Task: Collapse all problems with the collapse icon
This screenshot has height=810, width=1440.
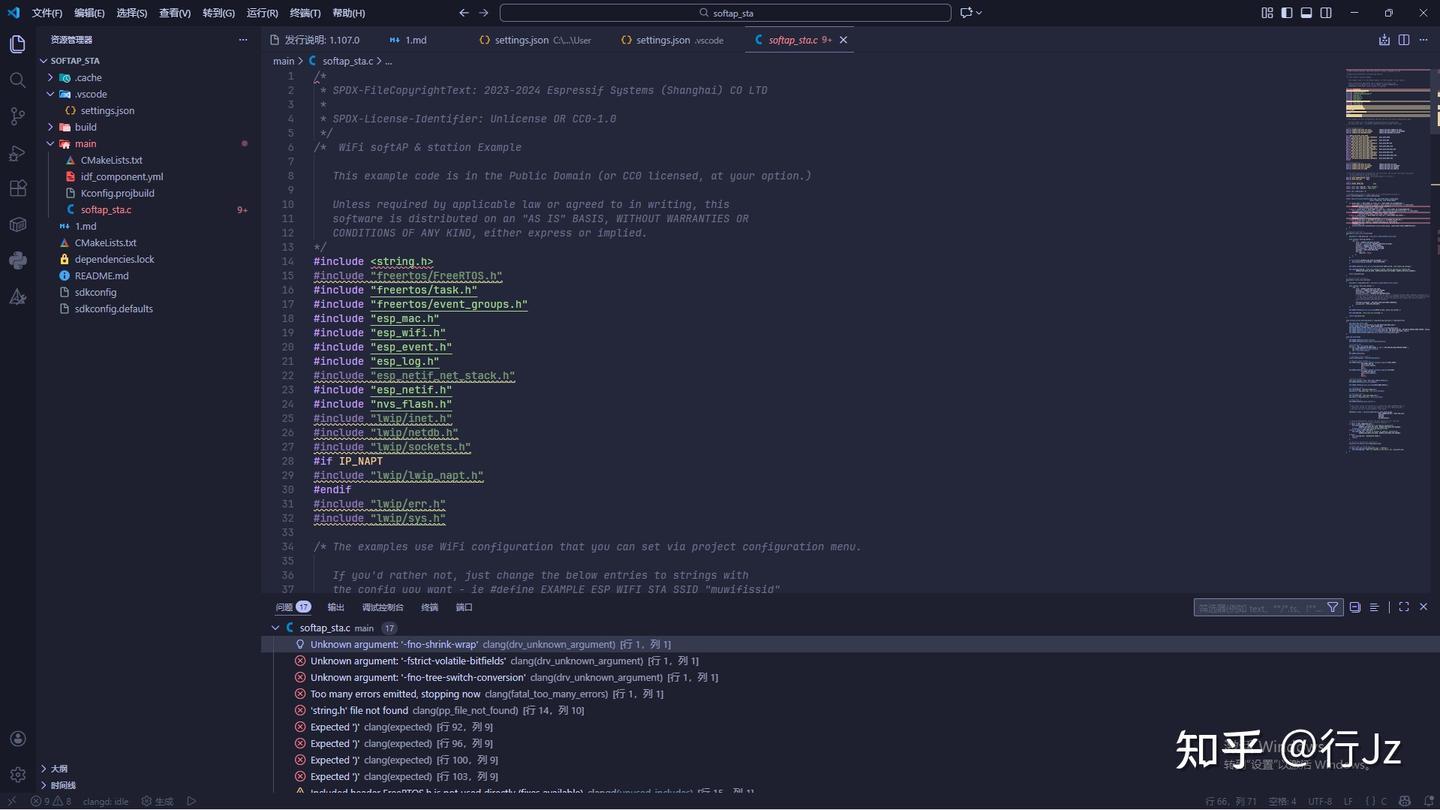Action: click(x=1355, y=607)
